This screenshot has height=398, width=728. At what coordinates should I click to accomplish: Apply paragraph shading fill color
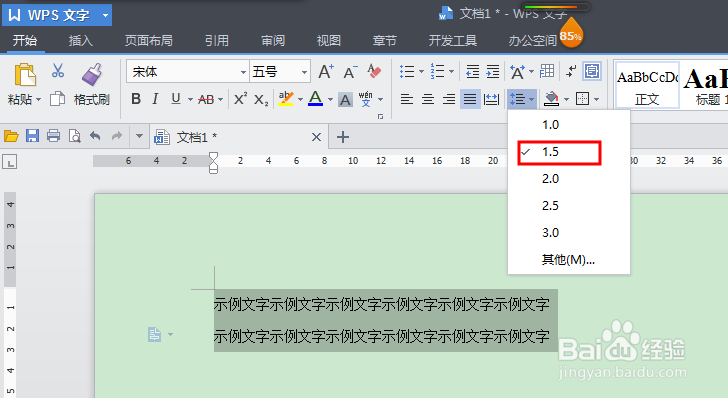pyautogui.click(x=551, y=99)
